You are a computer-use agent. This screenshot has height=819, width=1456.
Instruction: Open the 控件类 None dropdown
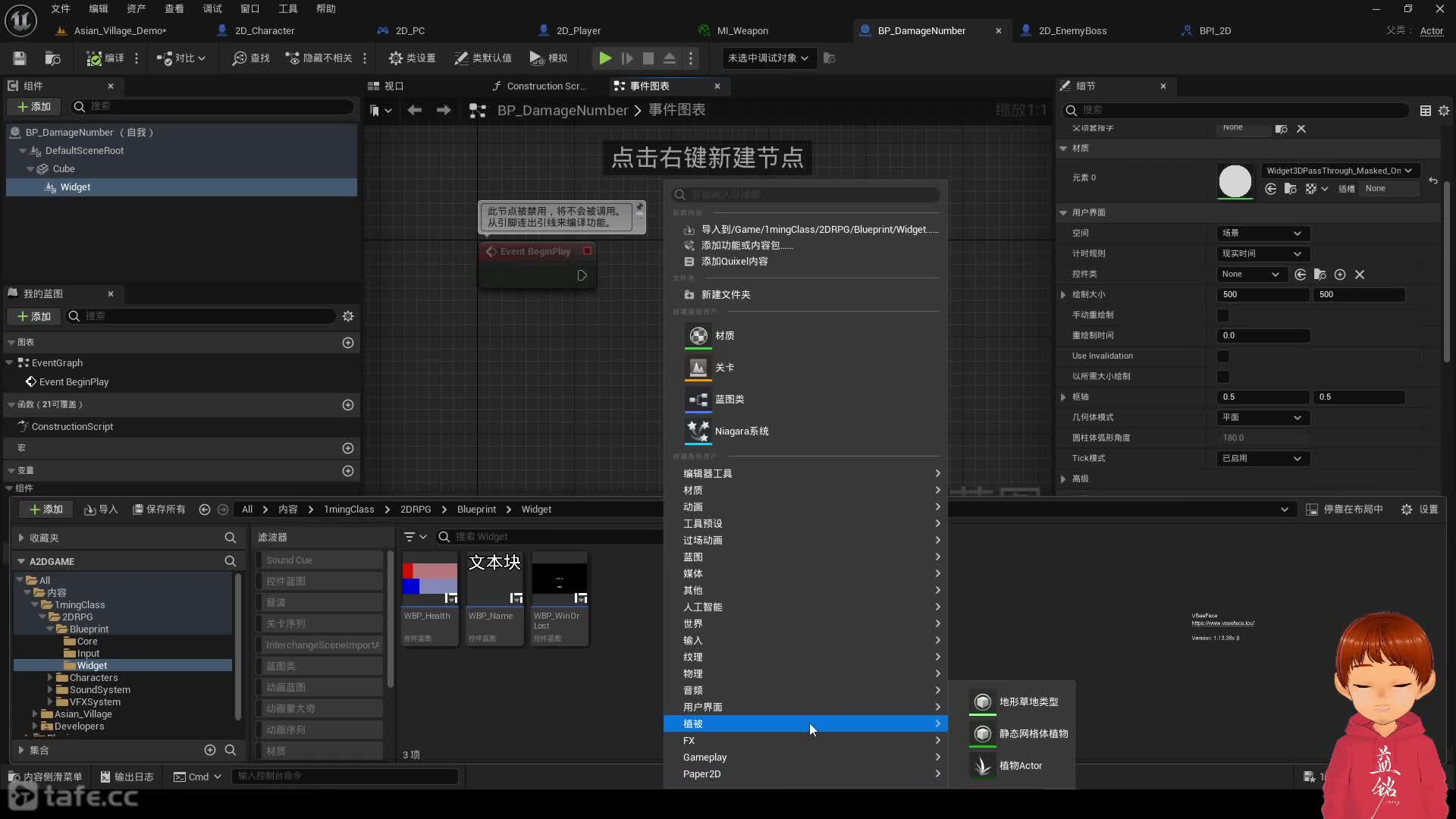[x=1251, y=275]
